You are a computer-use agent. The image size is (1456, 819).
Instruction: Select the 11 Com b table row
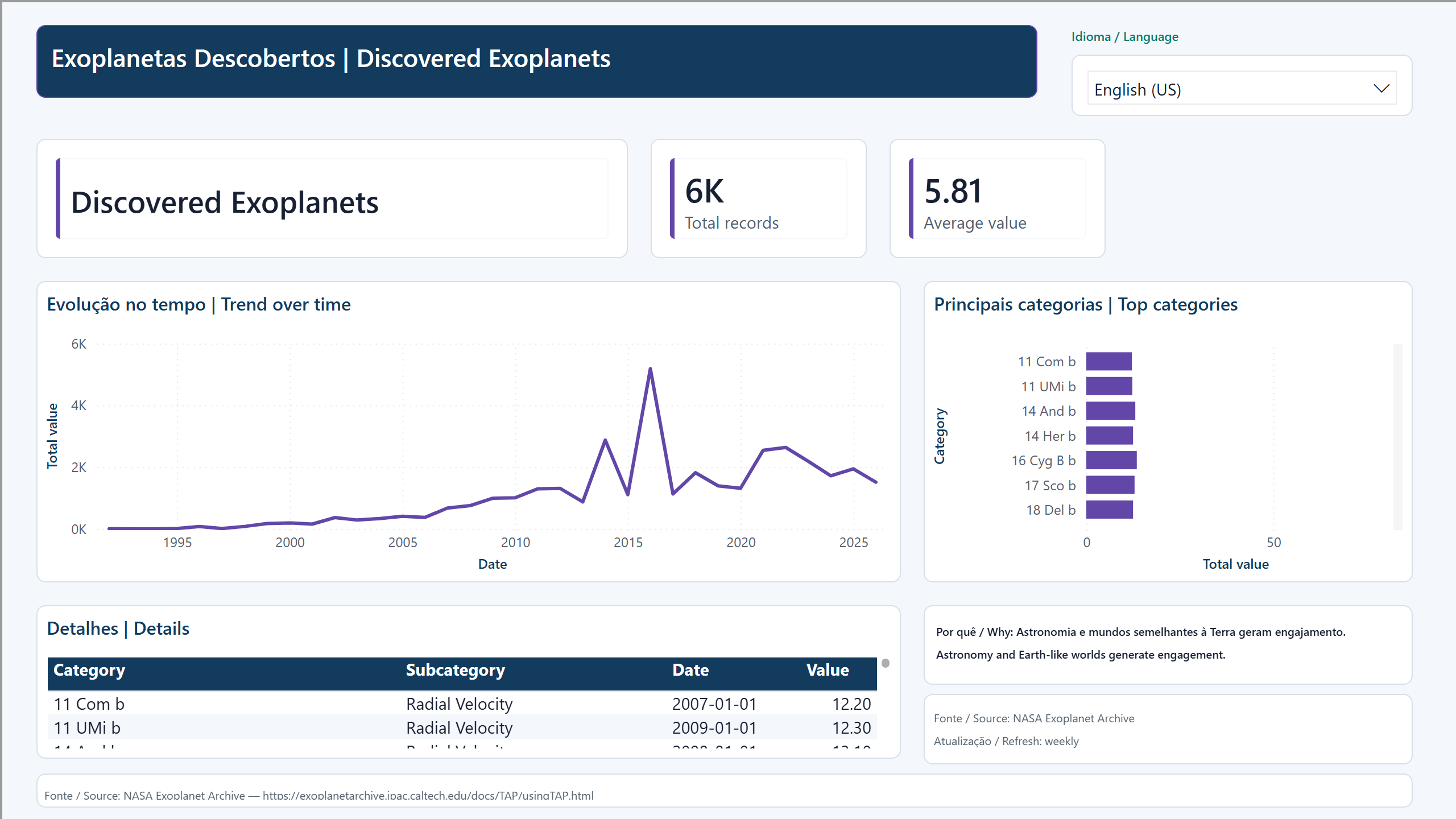[x=462, y=704]
